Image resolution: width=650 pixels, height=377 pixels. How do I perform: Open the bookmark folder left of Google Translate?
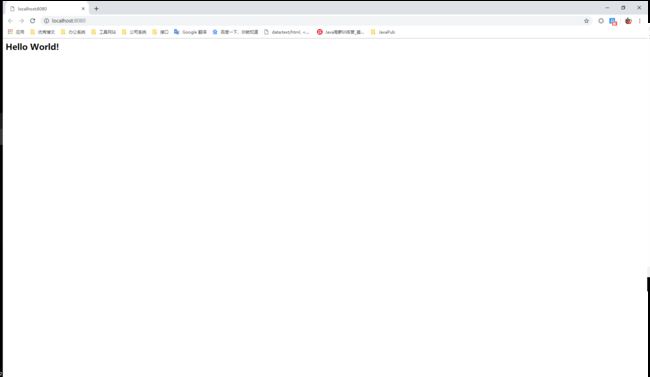click(160, 32)
